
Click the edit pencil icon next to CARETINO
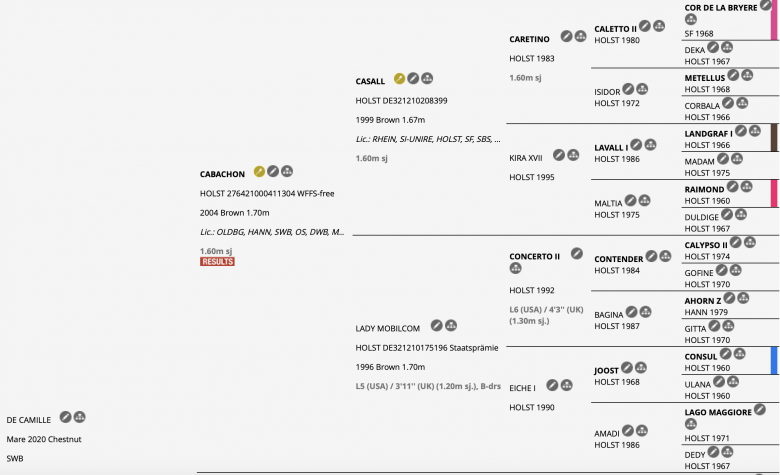pos(566,36)
